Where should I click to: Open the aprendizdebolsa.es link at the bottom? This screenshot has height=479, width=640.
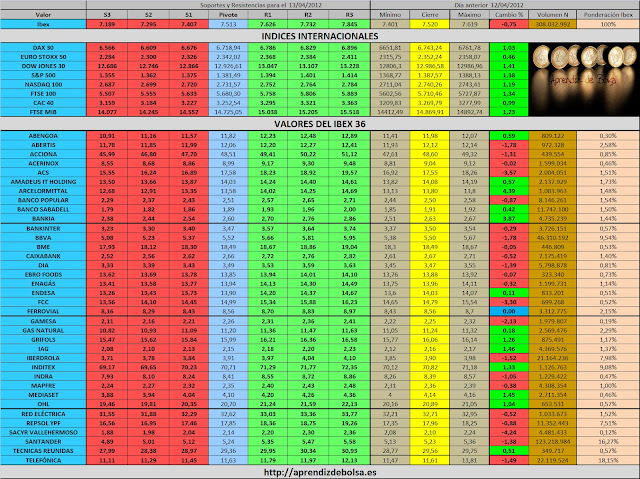(320, 472)
